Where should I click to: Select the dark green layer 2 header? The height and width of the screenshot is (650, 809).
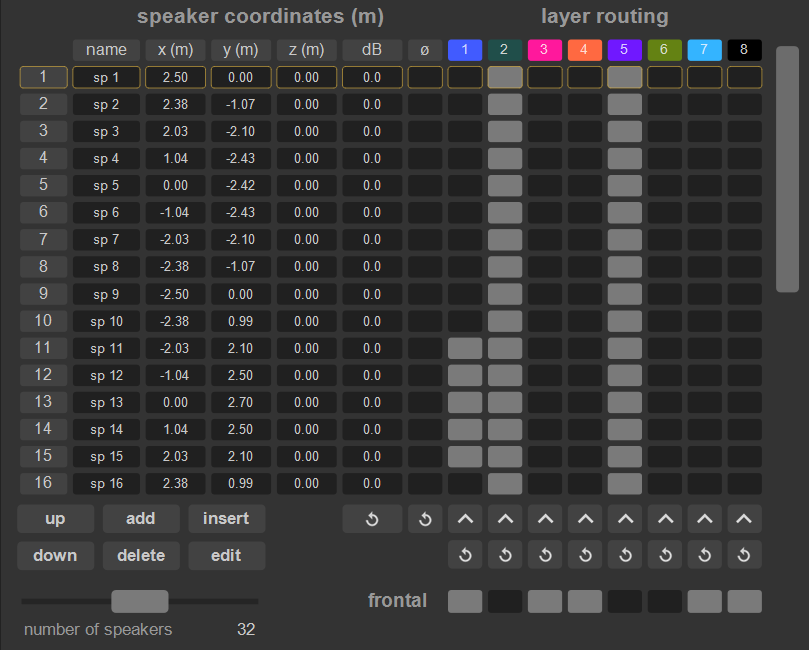point(505,50)
